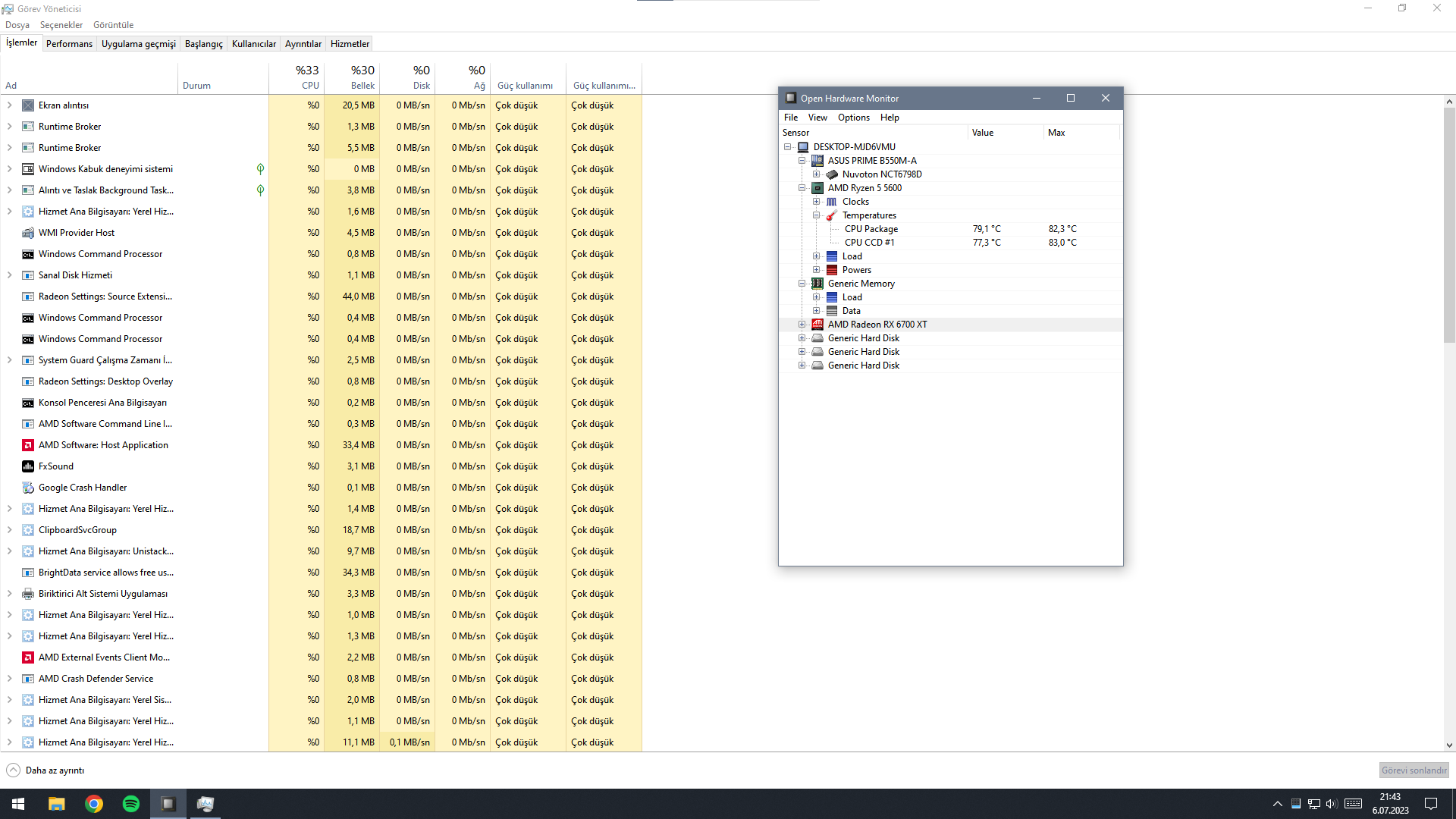
Task: Expand the Ekran alıntısı process group
Action: pos(9,105)
